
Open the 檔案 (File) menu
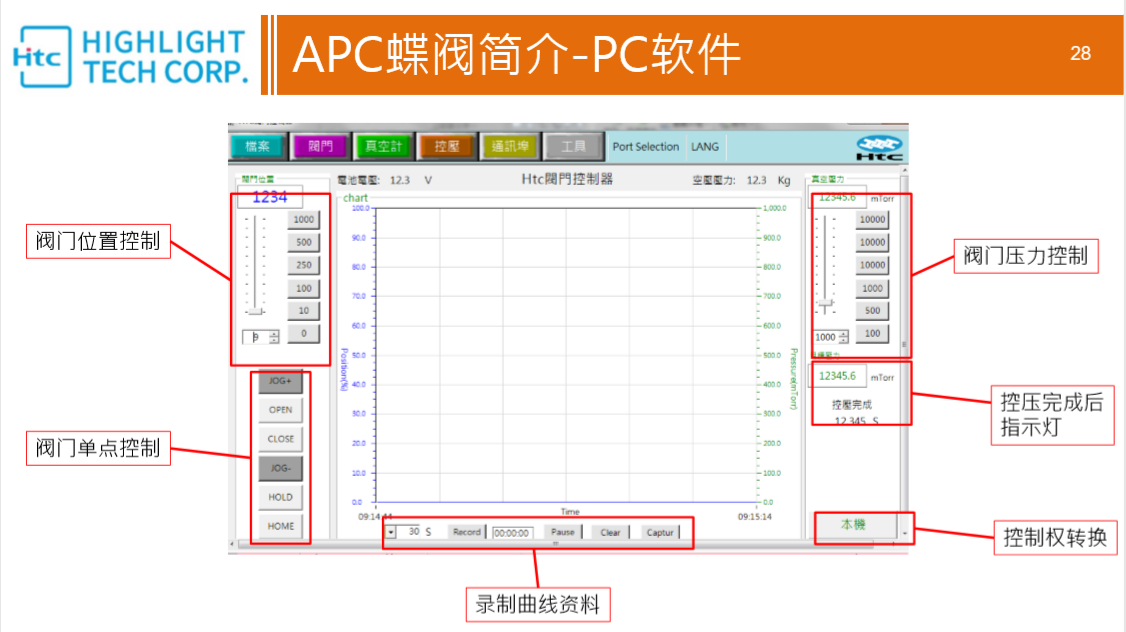[x=258, y=147]
